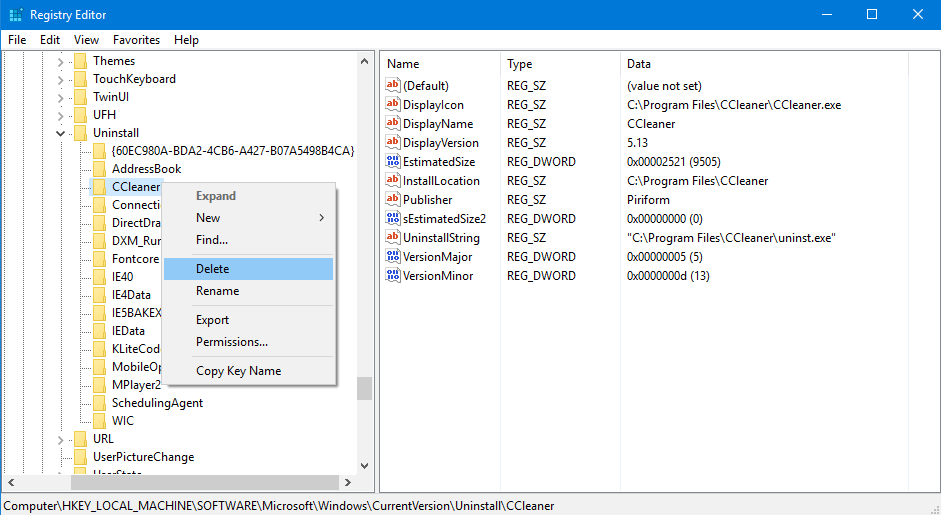
Task: Click the 'Piriform' Publisher data cell
Action: (x=648, y=199)
